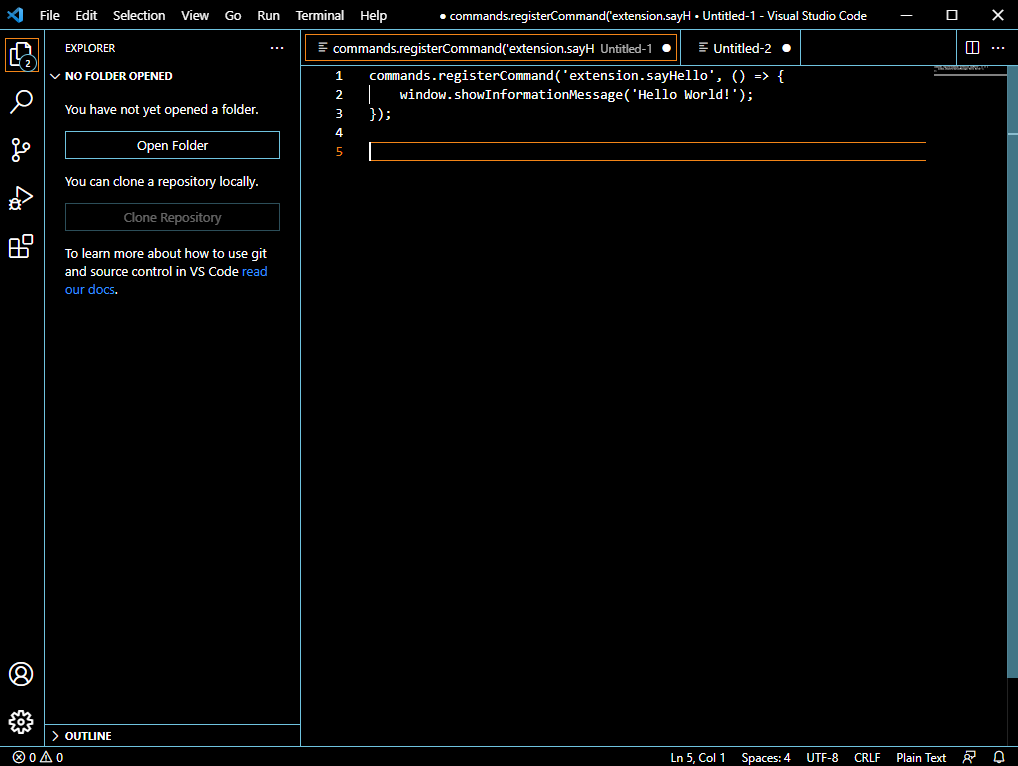Open the Source Control view icon
Image resolution: width=1018 pixels, height=766 pixels.
(x=21, y=150)
